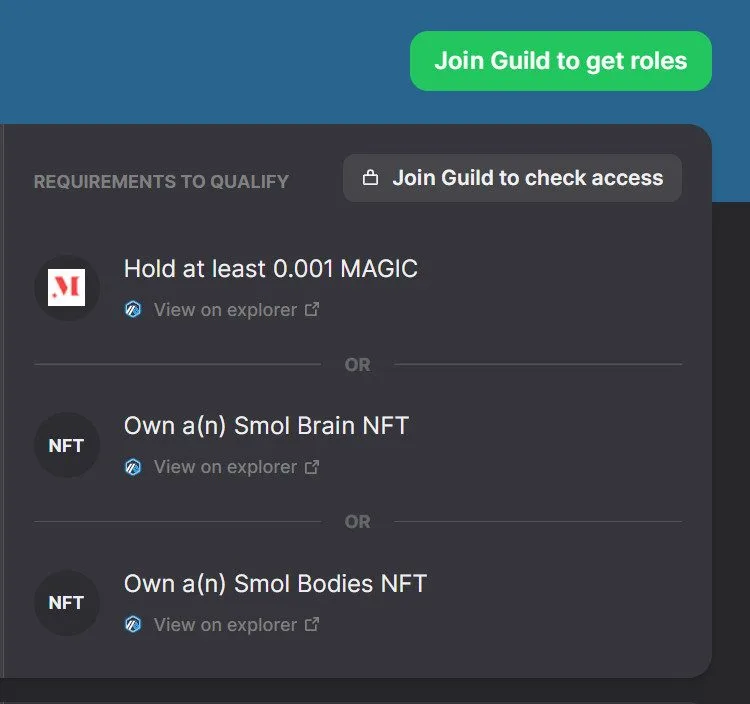Screen dimensions: 750x704
Task: Click the Smol Bodies NFT badge icon
Action: [66, 603]
